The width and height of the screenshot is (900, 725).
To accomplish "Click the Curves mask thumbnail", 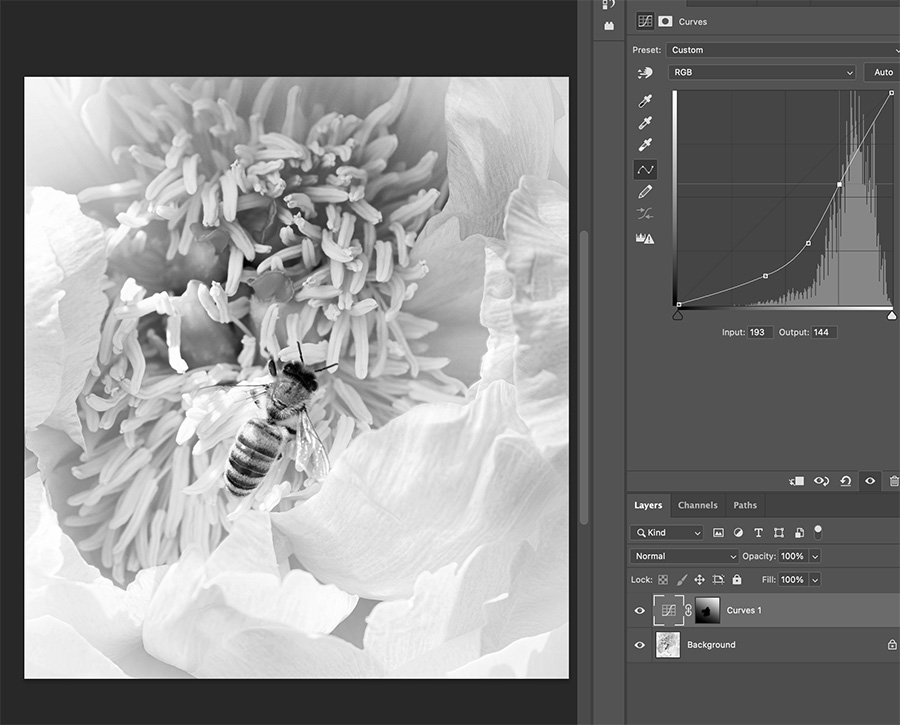I will [707, 610].
